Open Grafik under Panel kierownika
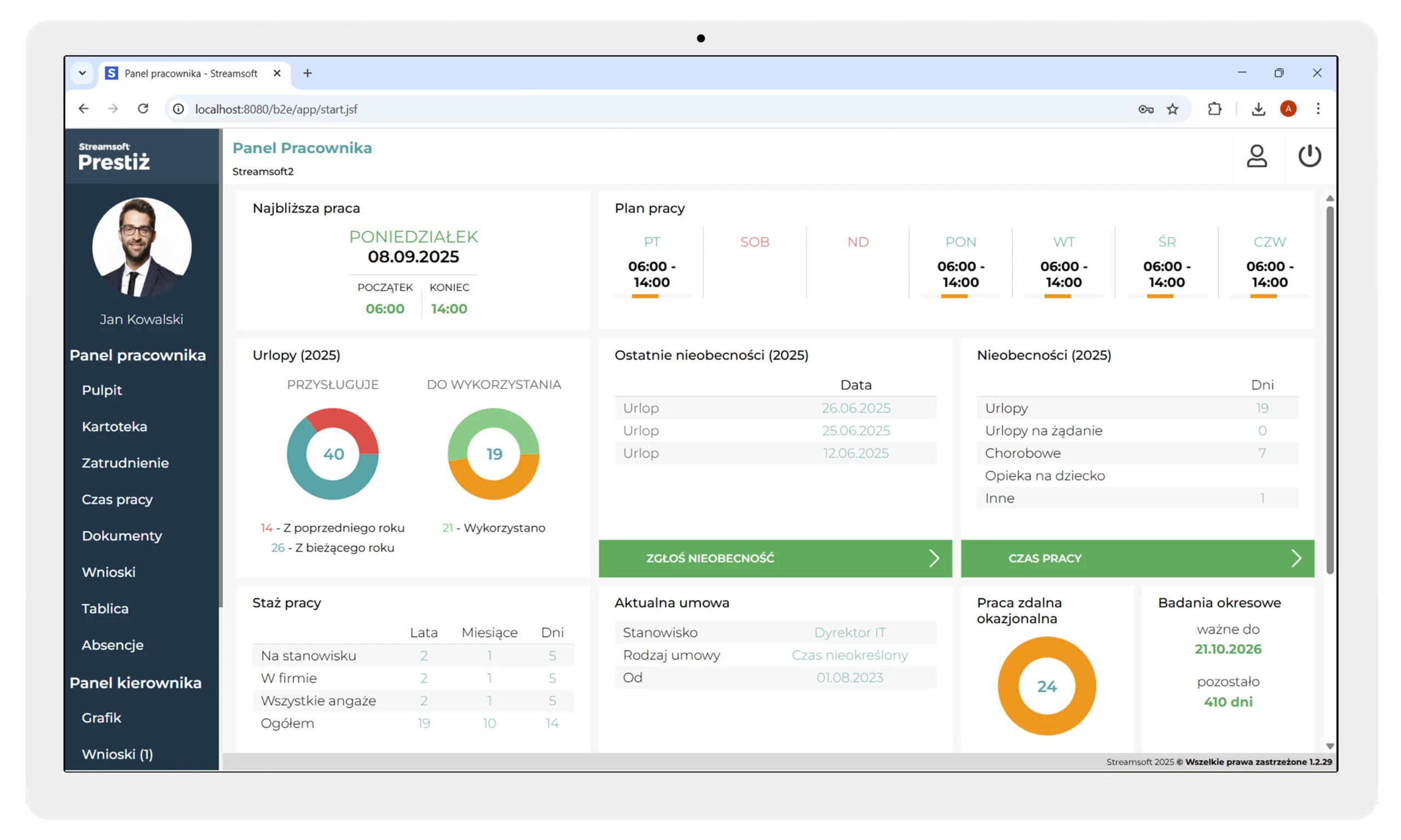The width and height of the screenshot is (1401, 840). (101, 718)
